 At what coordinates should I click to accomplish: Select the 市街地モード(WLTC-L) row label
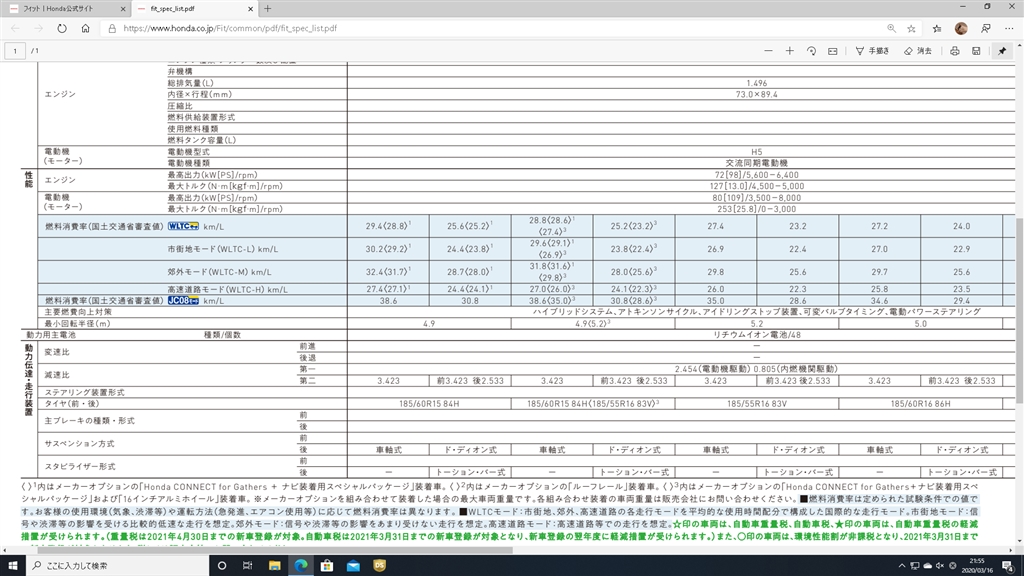[x=223, y=249]
